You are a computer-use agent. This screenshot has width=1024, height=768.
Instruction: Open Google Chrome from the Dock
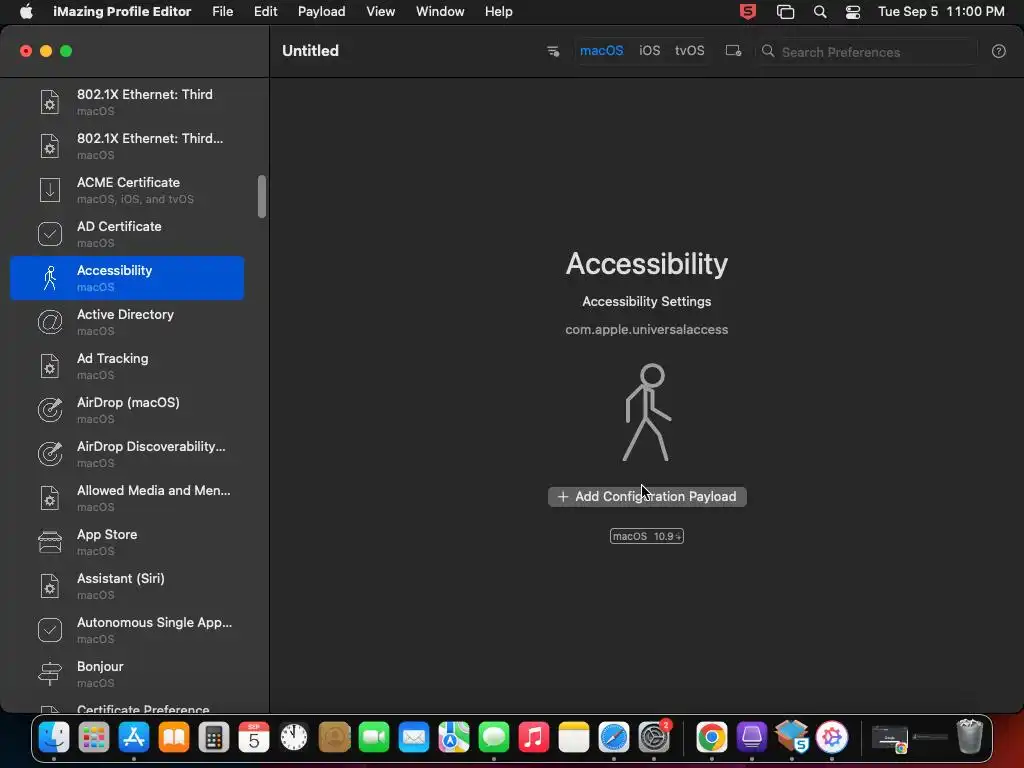712,738
